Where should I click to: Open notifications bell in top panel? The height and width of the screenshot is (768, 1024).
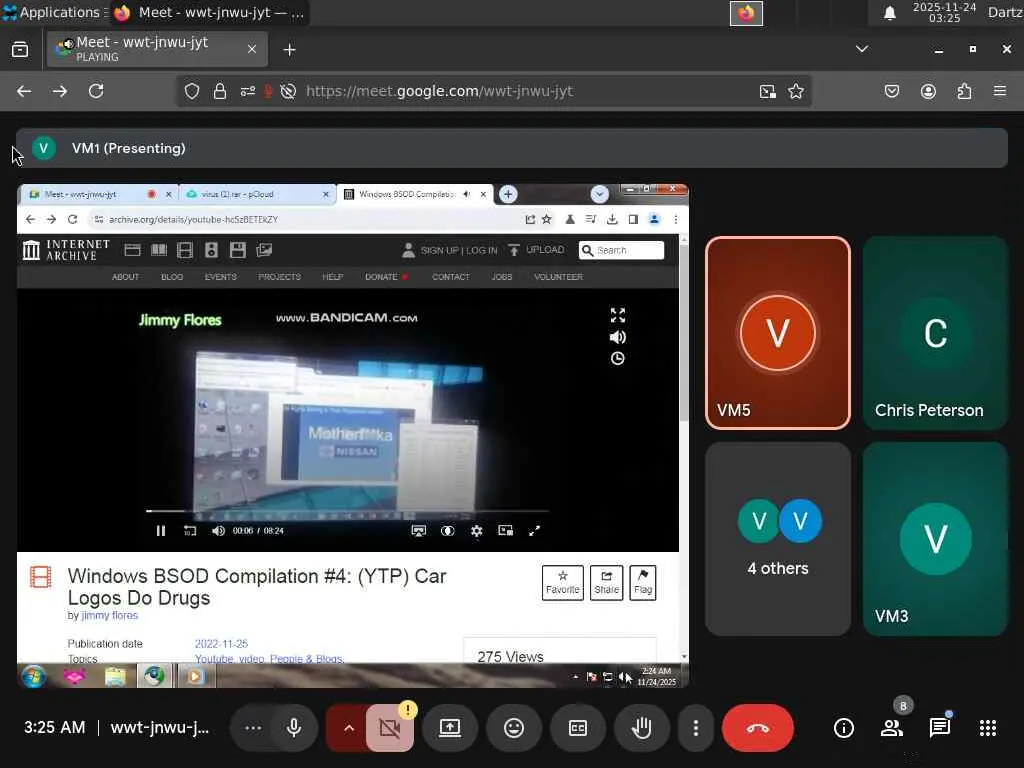pyautogui.click(x=889, y=13)
